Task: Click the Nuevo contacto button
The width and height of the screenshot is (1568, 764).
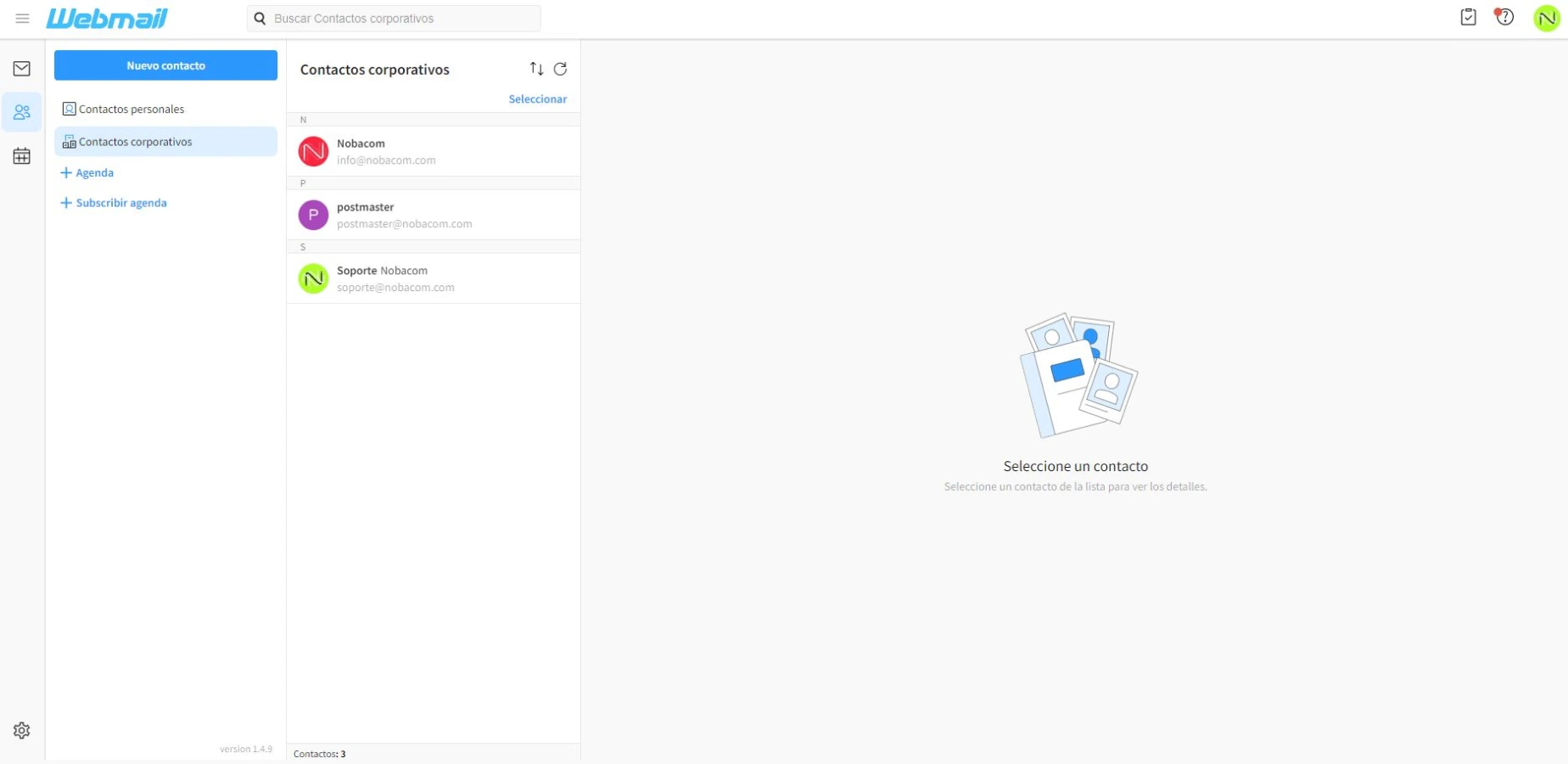Action: point(165,65)
